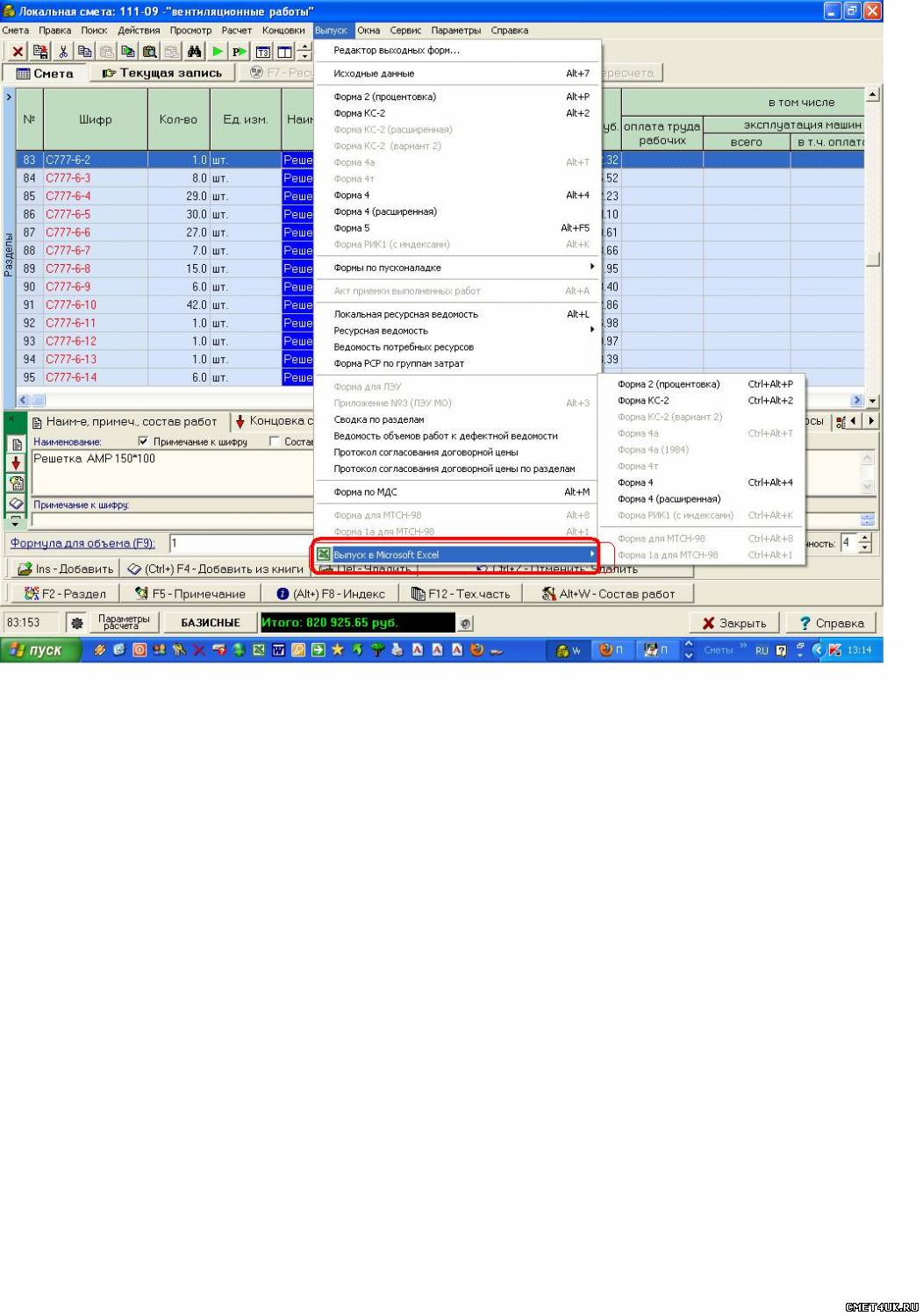
Task: Click F4 - Добавить из книги button
Action: pos(216,569)
